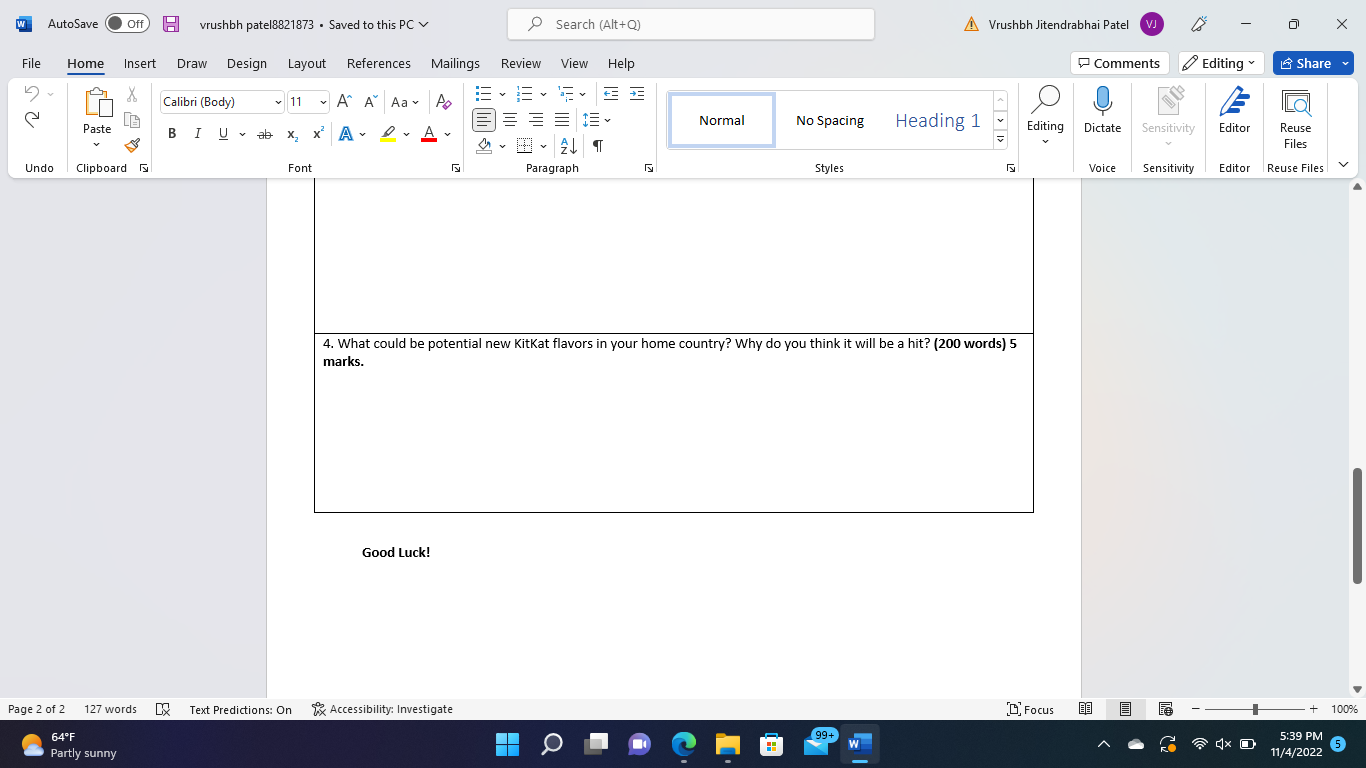Center align text
Screen dimensions: 1366x768
(510, 120)
